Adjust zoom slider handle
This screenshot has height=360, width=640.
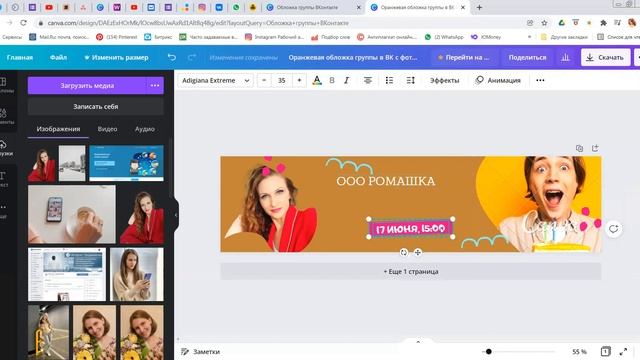[489, 351]
